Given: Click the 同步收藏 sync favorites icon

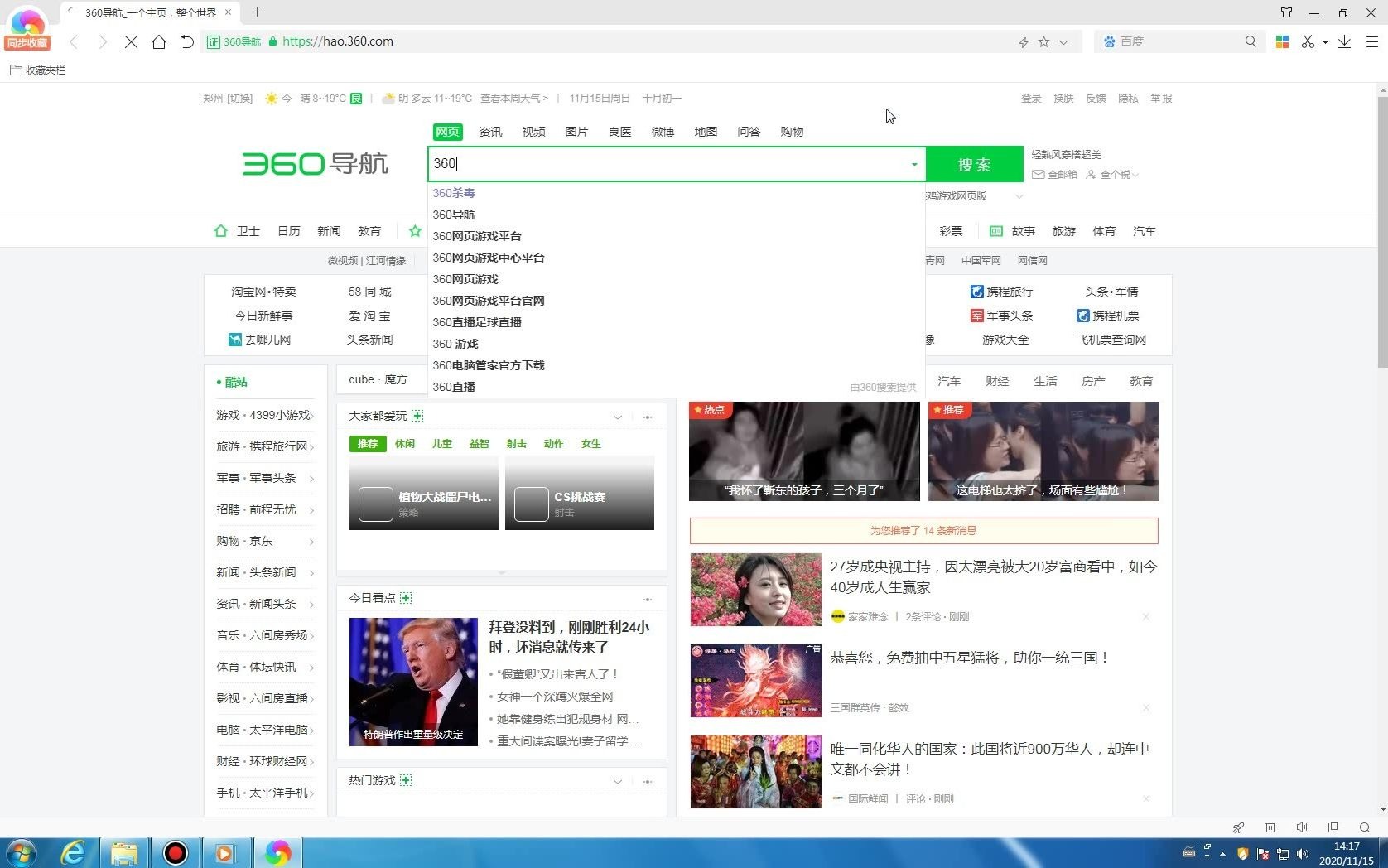Looking at the screenshot, I should pyautogui.click(x=27, y=27).
